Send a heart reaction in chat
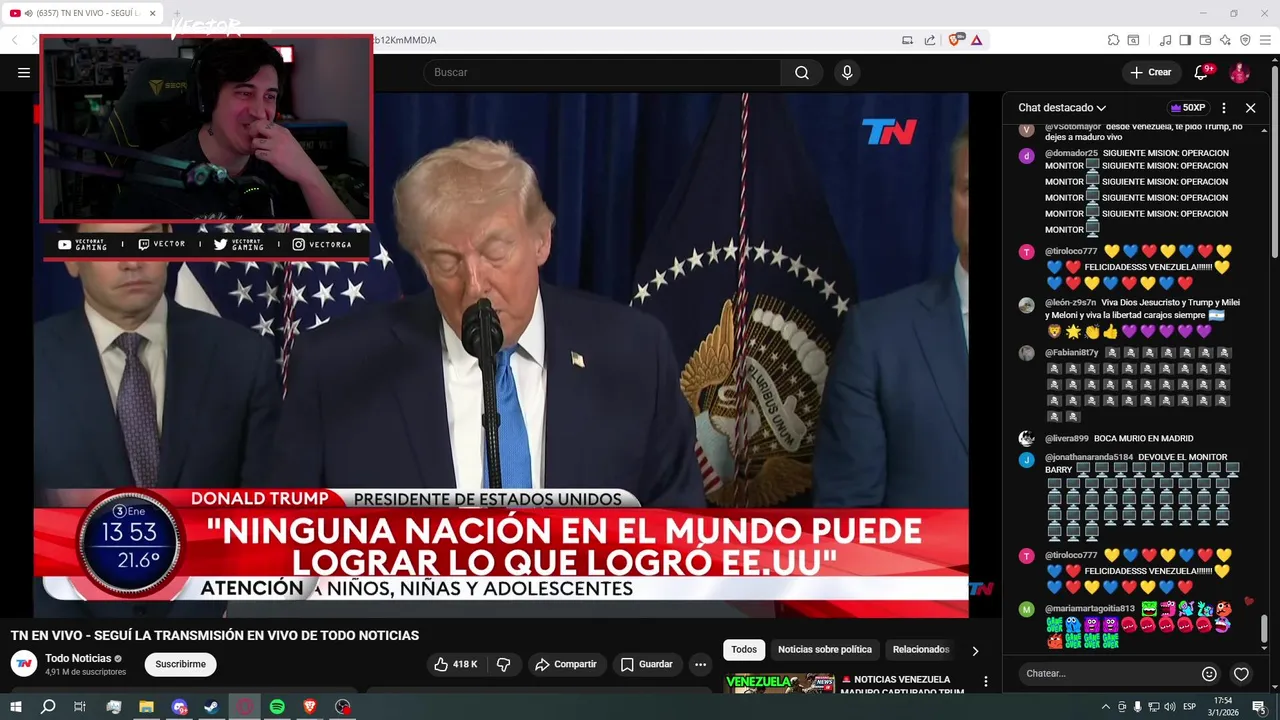Screen dimensions: 1280x720 [1241, 674]
